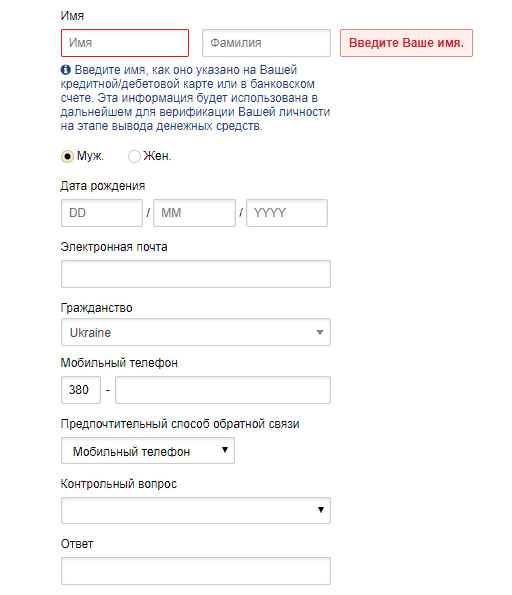Open preferred contact method dropdown
The image size is (512, 595).
click(148, 450)
